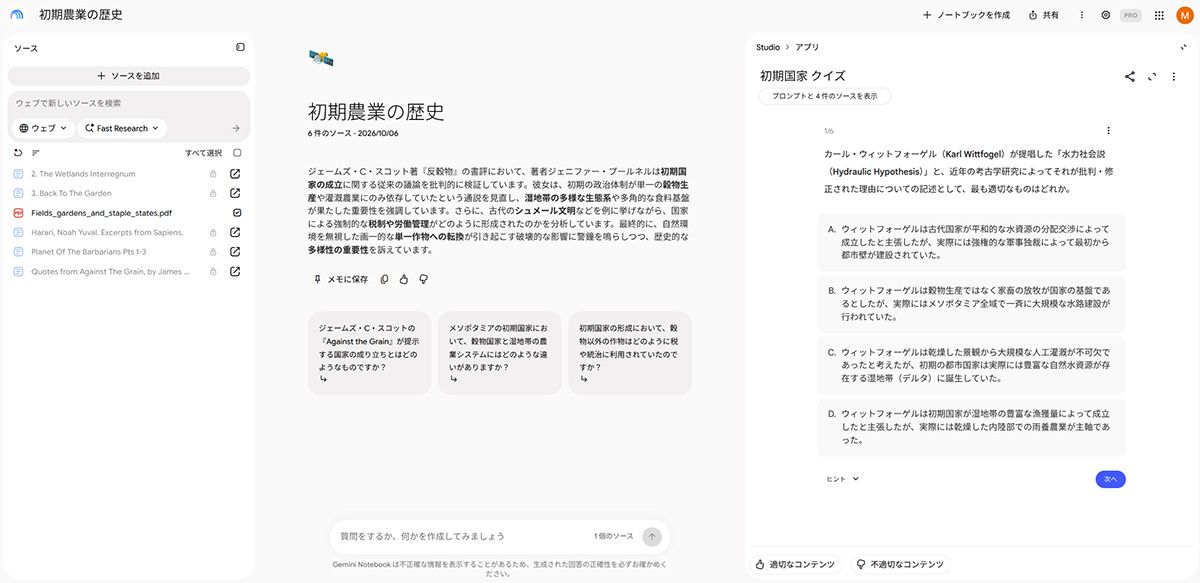Viewport: 1200px width, 583px height.
Task: Collapse the sources panel with the panel icon
Action: 240,47
